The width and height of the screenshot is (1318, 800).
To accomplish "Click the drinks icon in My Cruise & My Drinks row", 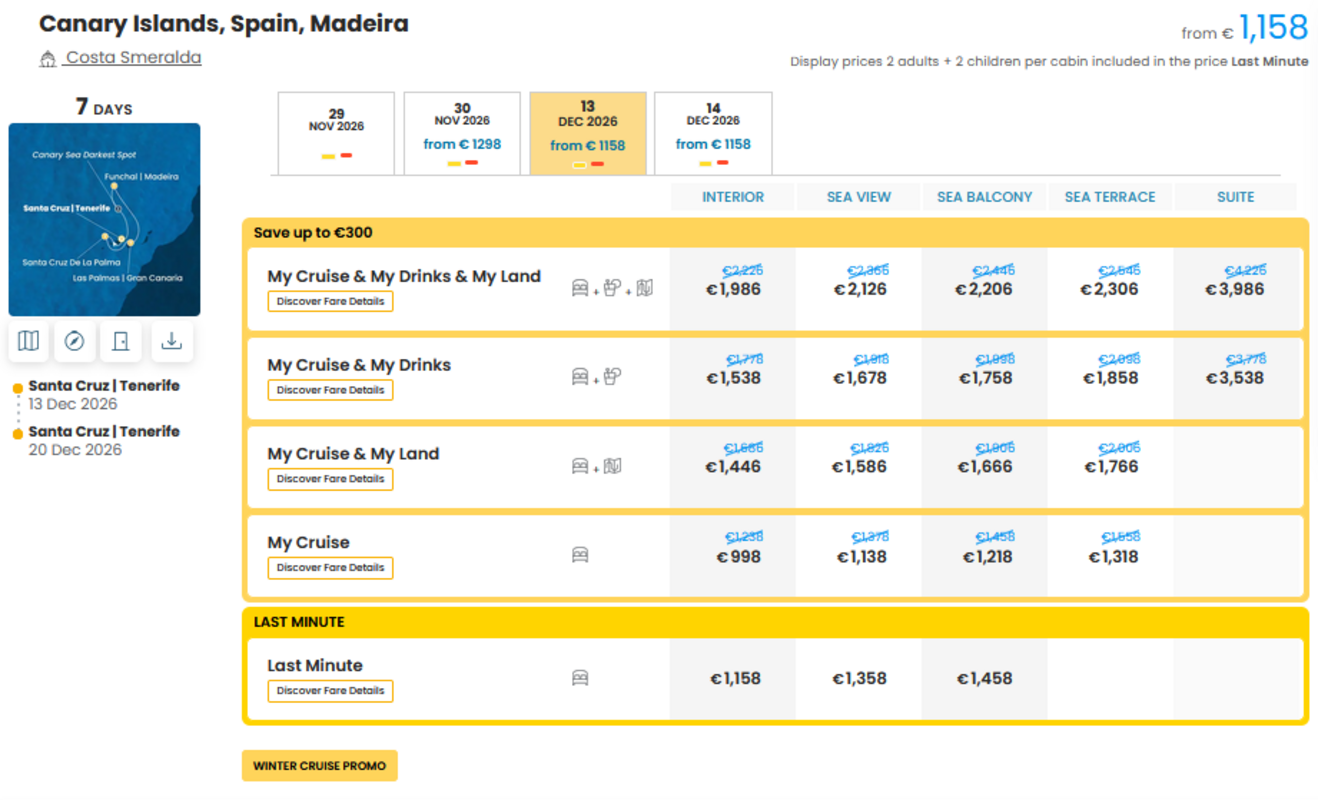I will pyautogui.click(x=613, y=377).
